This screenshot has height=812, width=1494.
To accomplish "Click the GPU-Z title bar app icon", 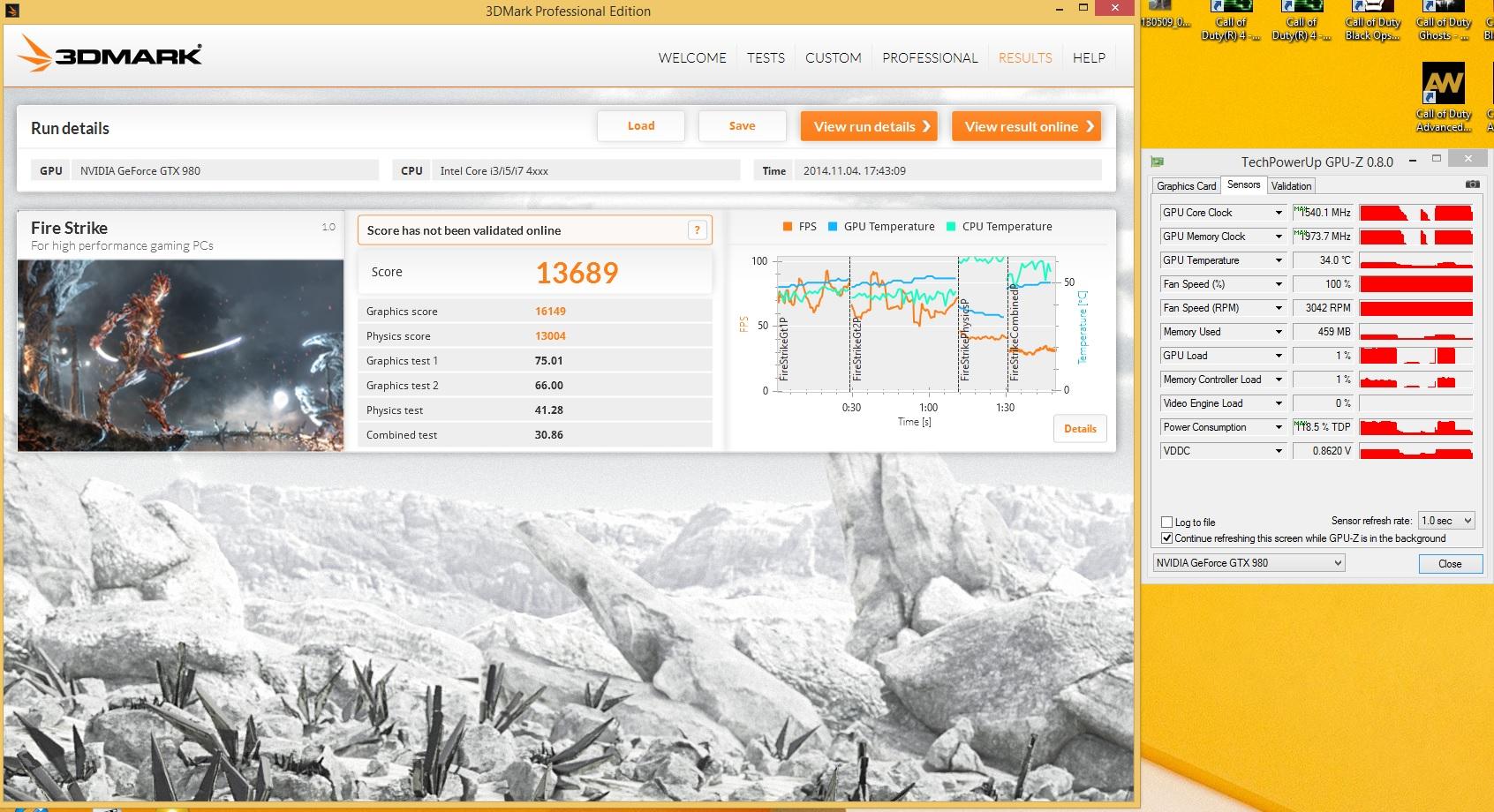I will [x=1157, y=162].
